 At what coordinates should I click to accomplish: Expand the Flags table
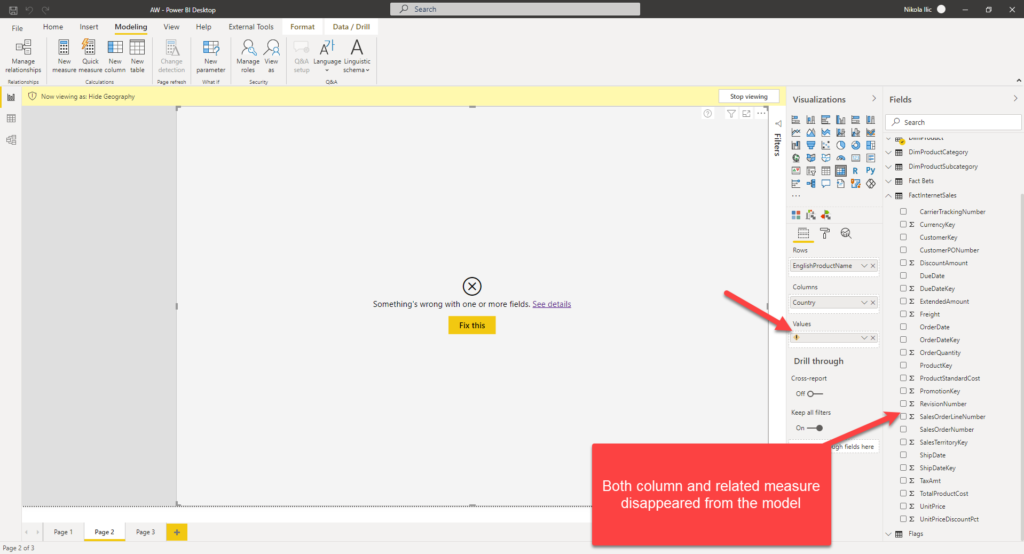(x=889, y=534)
